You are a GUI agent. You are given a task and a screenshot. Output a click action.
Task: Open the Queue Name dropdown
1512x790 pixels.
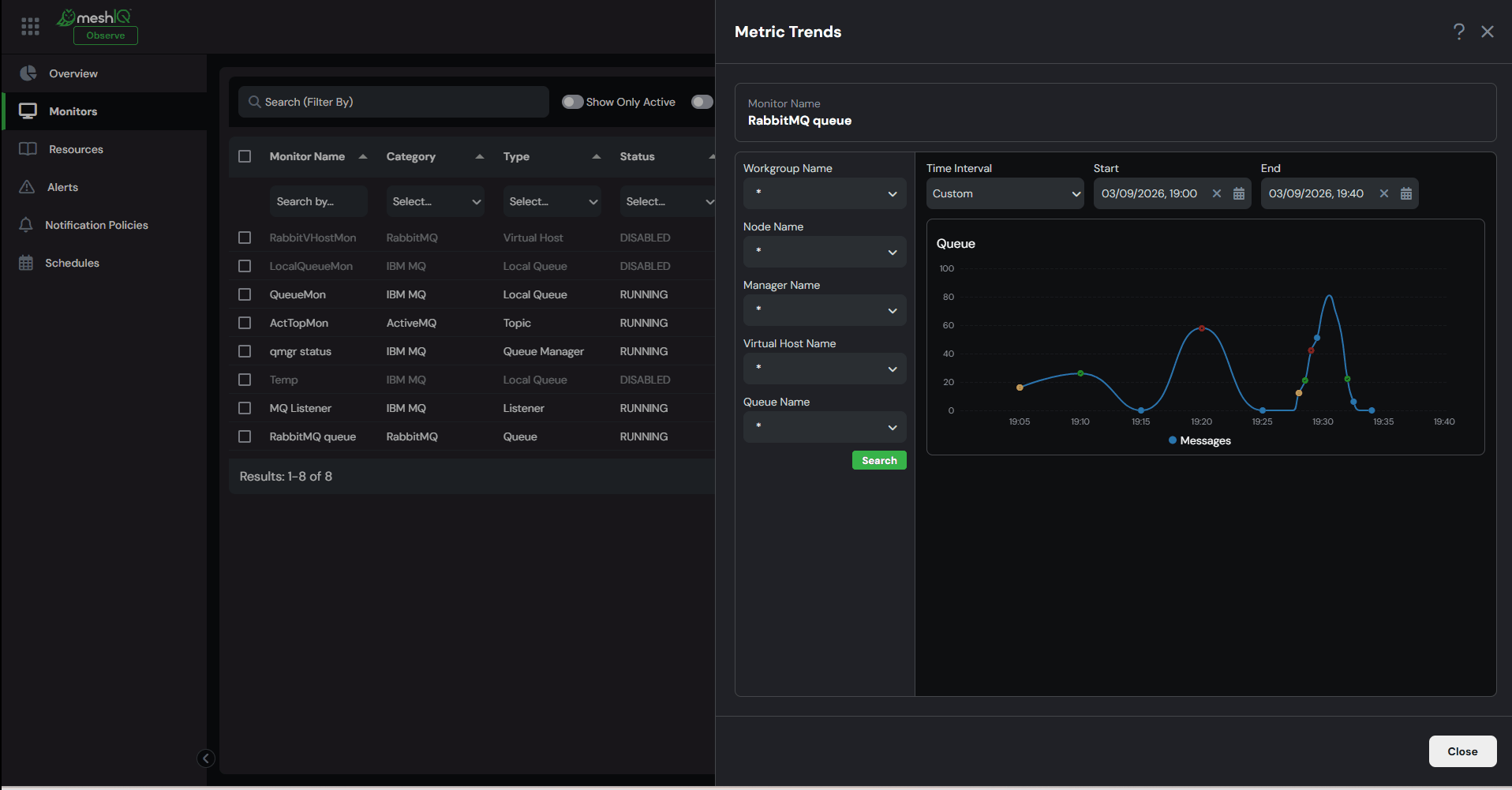825,427
